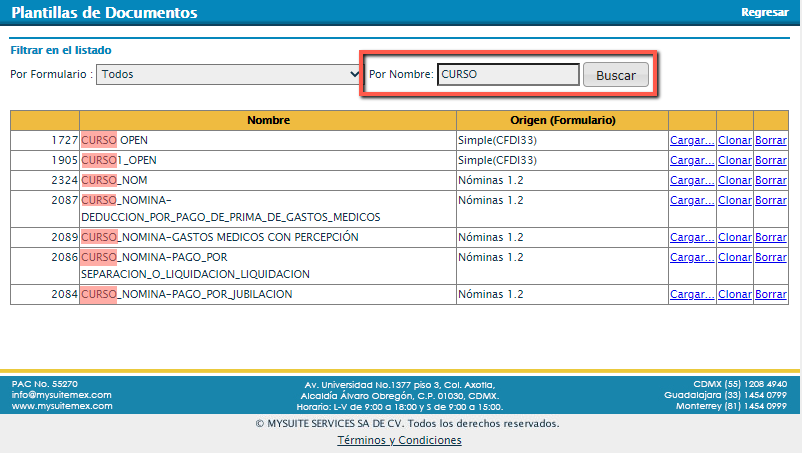Delete the CURSO OPEN template
This screenshot has height=453, width=802.
770,141
